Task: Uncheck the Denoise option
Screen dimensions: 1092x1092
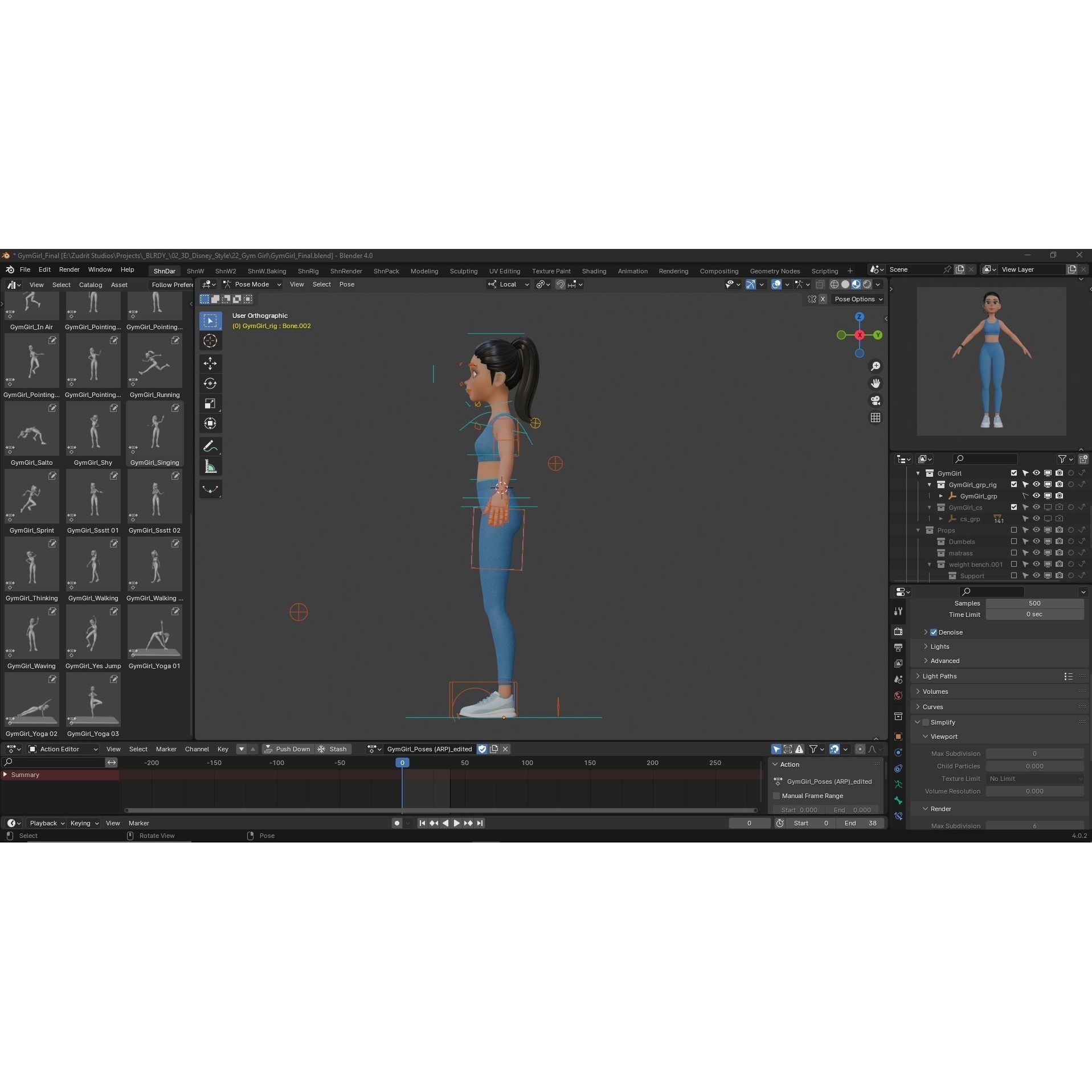Action: pos(934,632)
